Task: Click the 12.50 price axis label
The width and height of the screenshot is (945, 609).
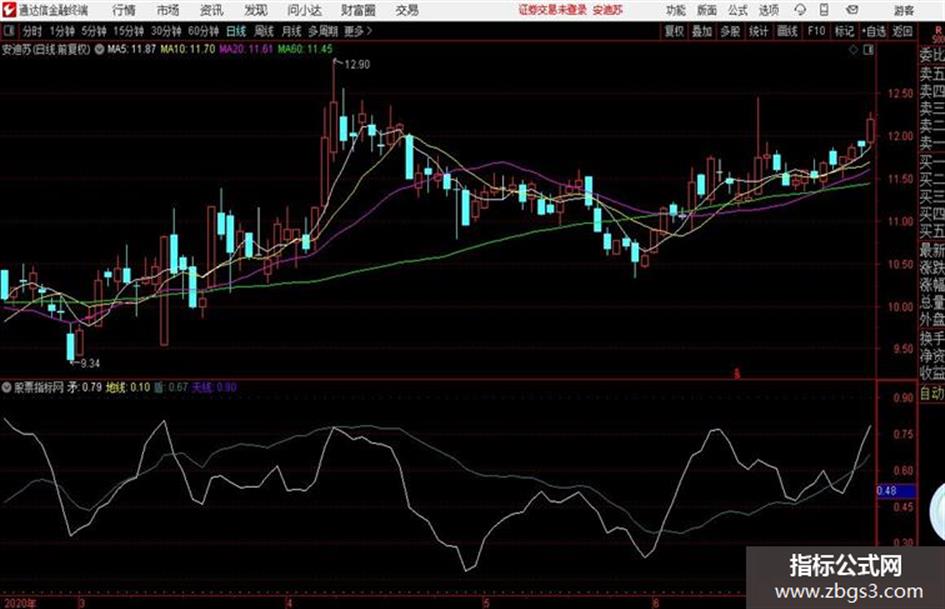Action: pos(900,93)
